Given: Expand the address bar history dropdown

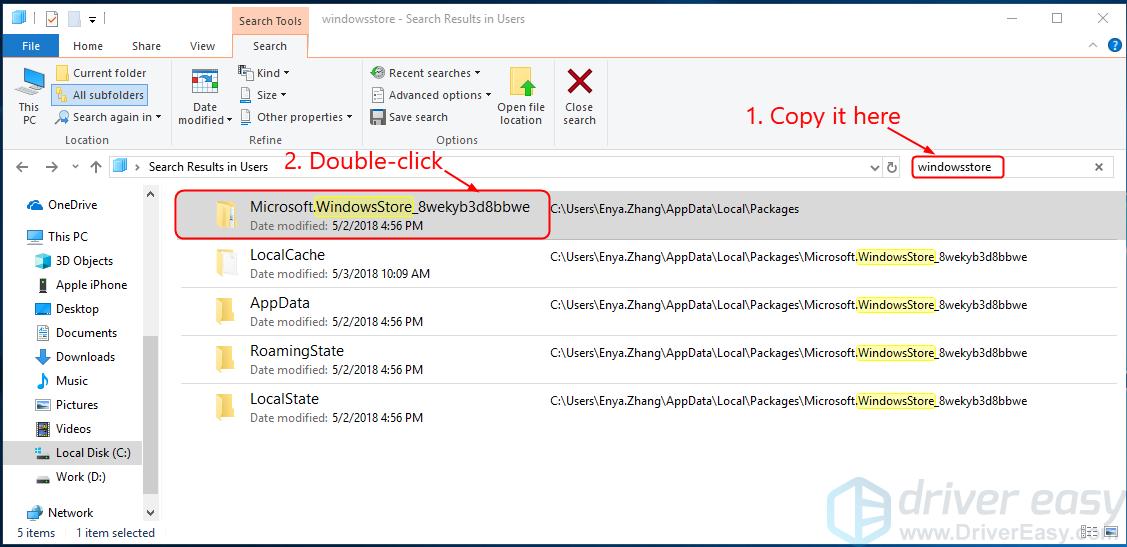Looking at the screenshot, I should tap(875, 167).
